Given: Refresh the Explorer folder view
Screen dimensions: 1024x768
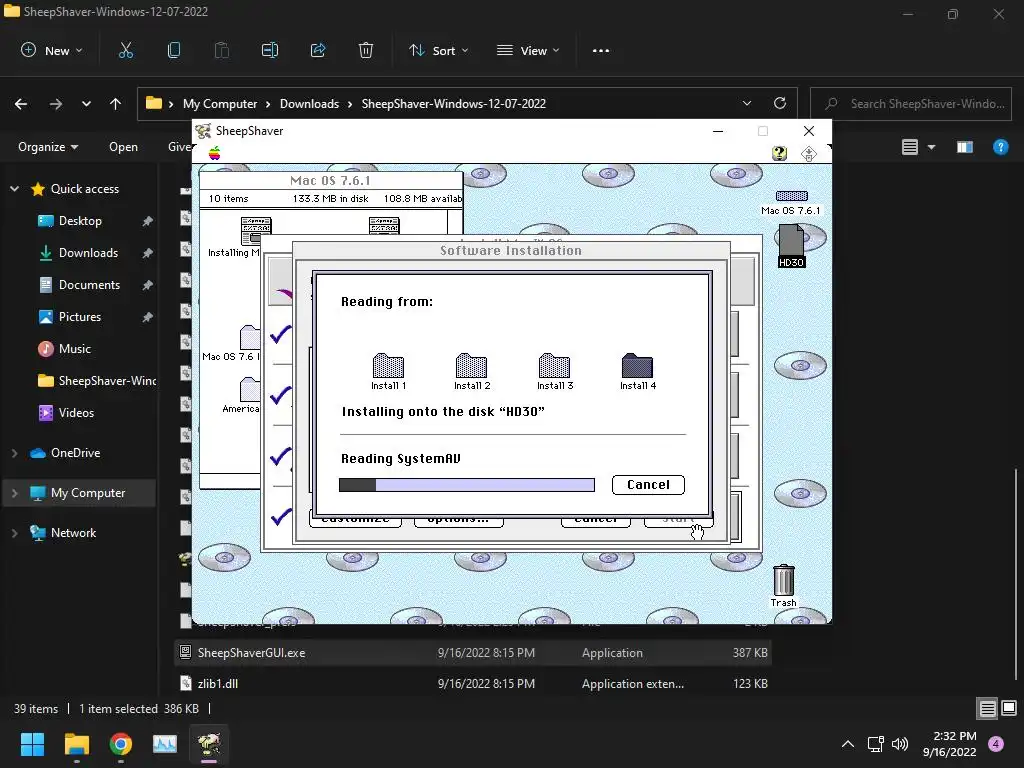Looking at the screenshot, I should coord(780,103).
